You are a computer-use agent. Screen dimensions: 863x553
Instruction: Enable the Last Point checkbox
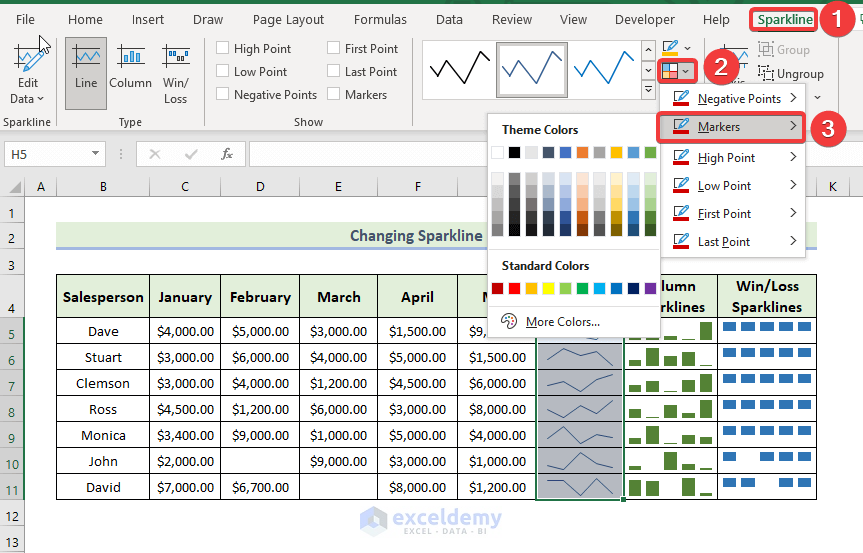333,72
